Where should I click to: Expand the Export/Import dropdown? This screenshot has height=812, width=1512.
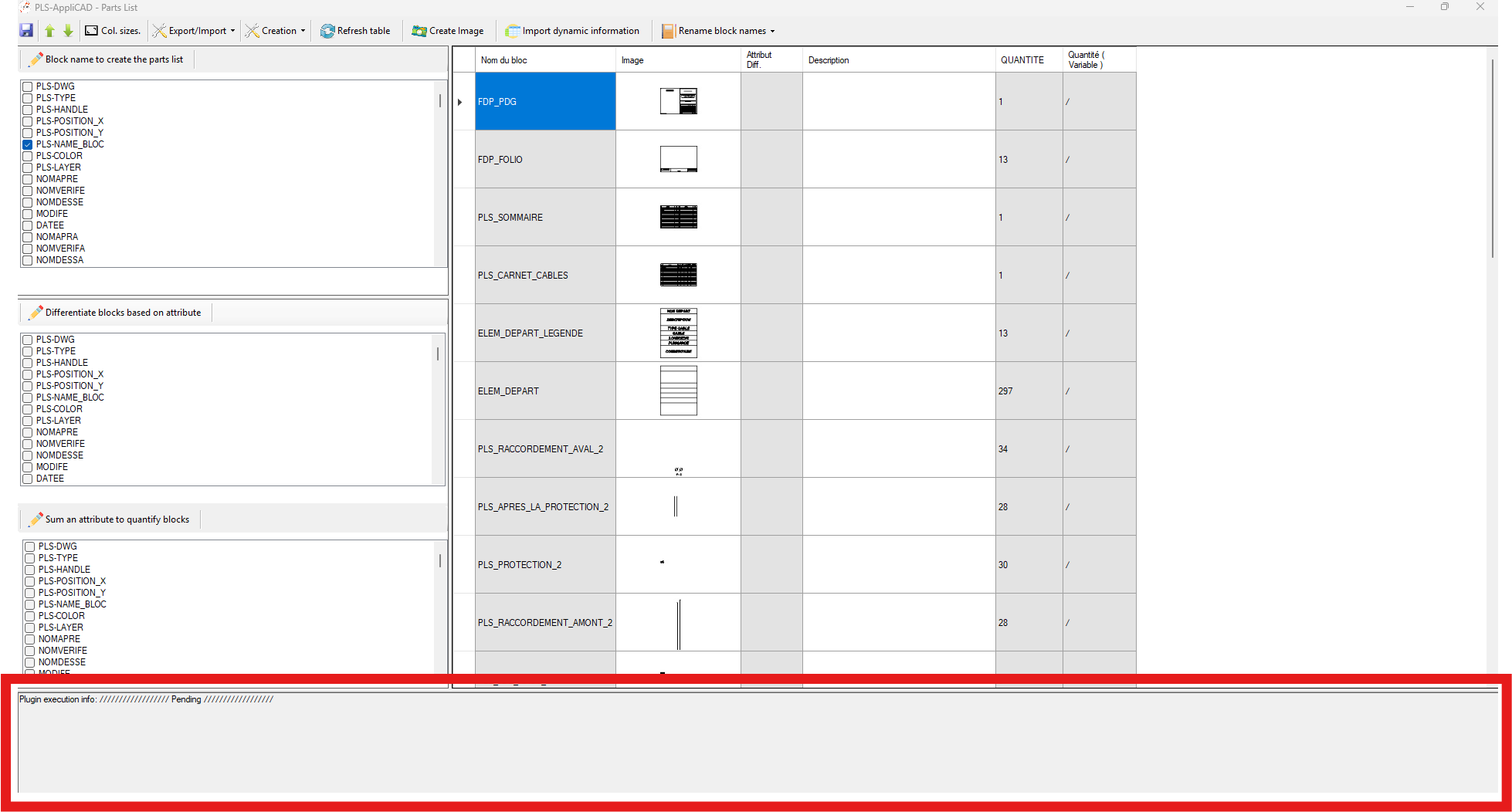coord(232,31)
